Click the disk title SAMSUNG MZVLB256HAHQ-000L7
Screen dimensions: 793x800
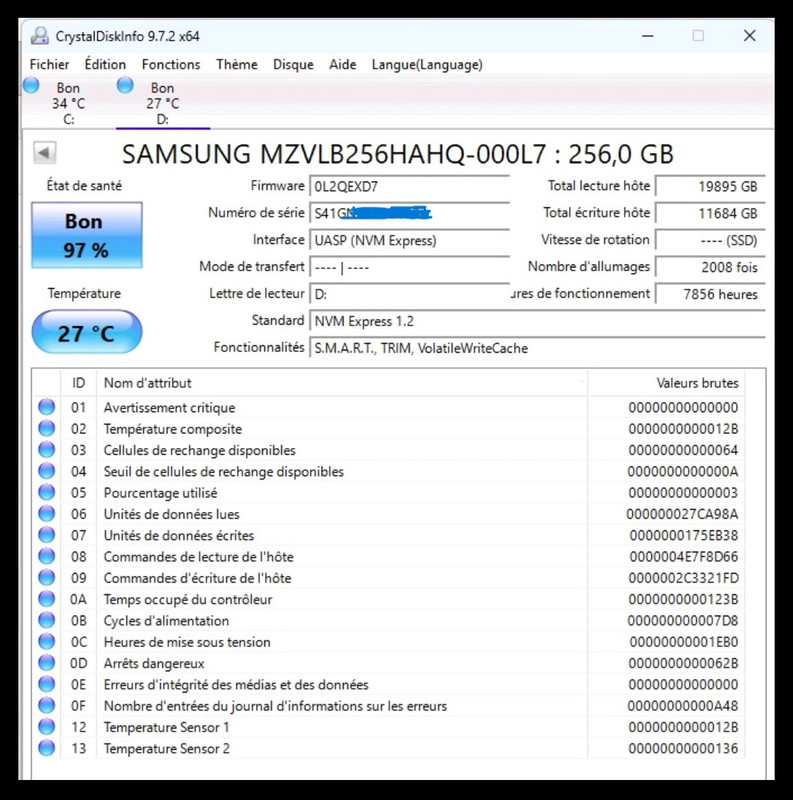(398, 154)
